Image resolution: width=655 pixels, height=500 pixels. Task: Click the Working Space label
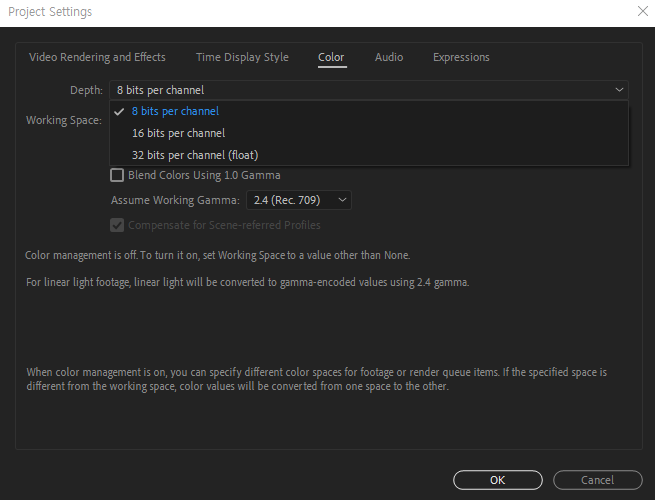[x=64, y=120]
